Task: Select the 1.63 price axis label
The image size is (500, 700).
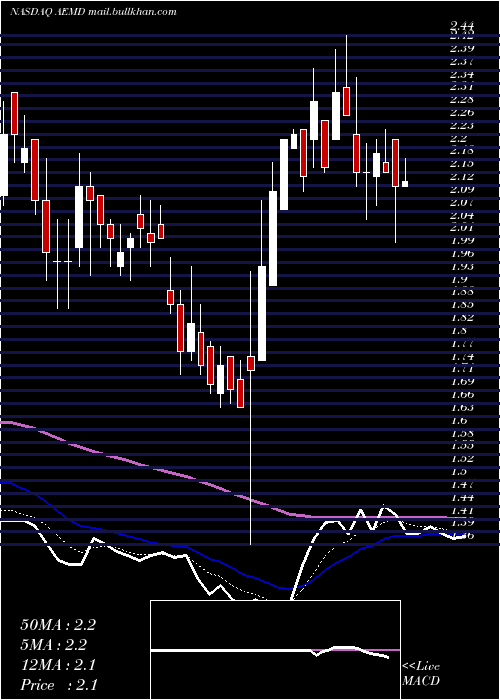Action: pyautogui.click(x=462, y=408)
